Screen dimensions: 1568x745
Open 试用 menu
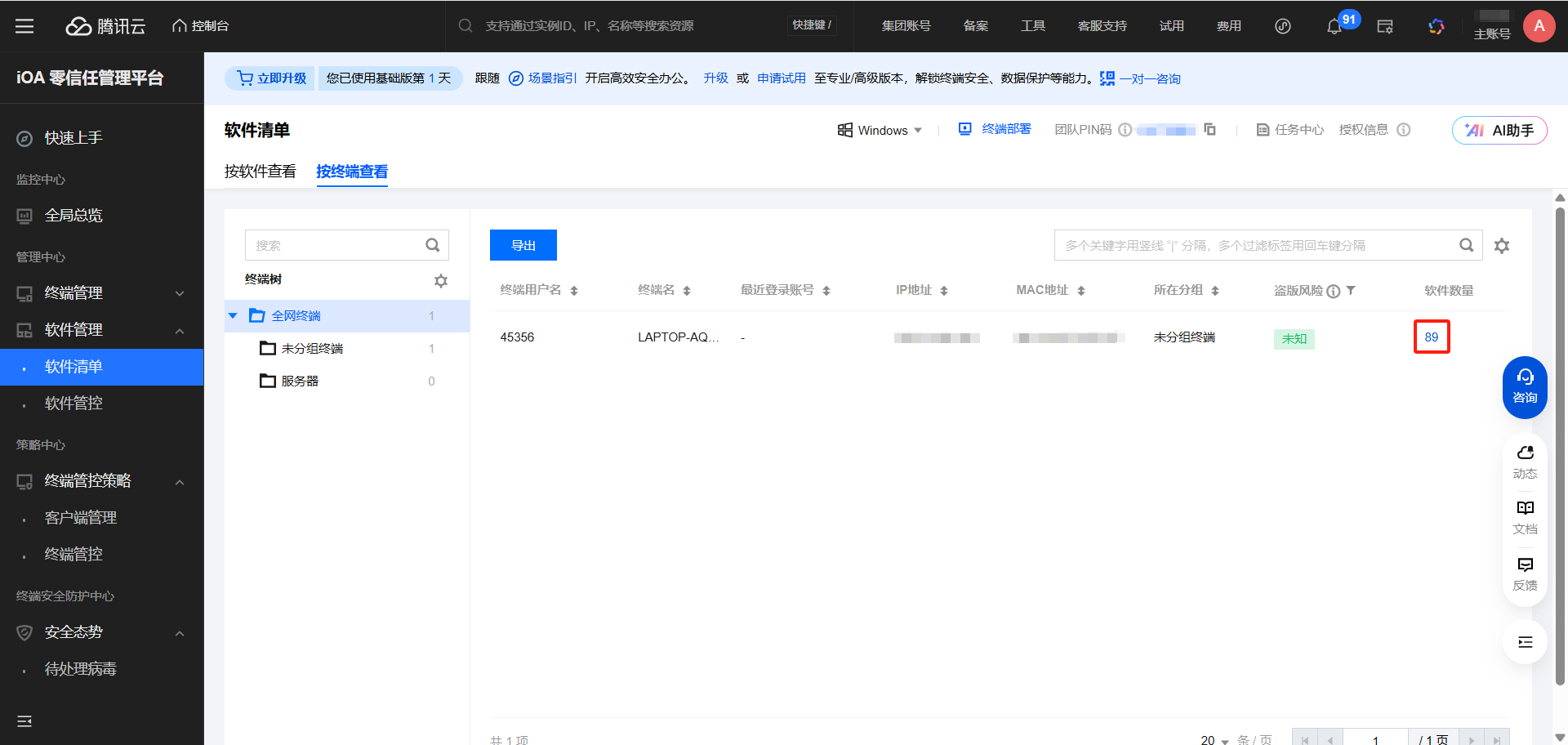[x=1171, y=26]
